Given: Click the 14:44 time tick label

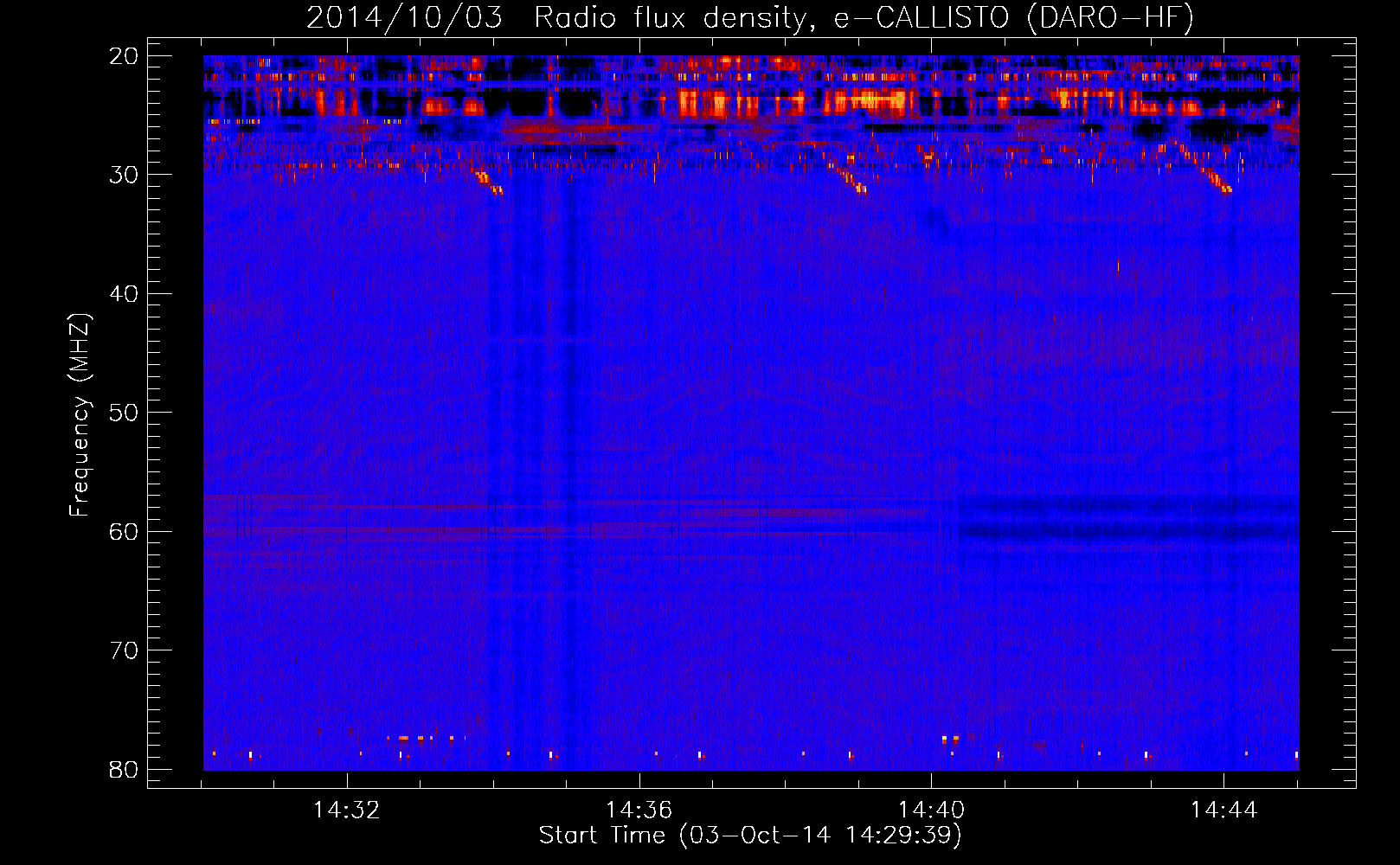Looking at the screenshot, I should tap(1223, 811).
